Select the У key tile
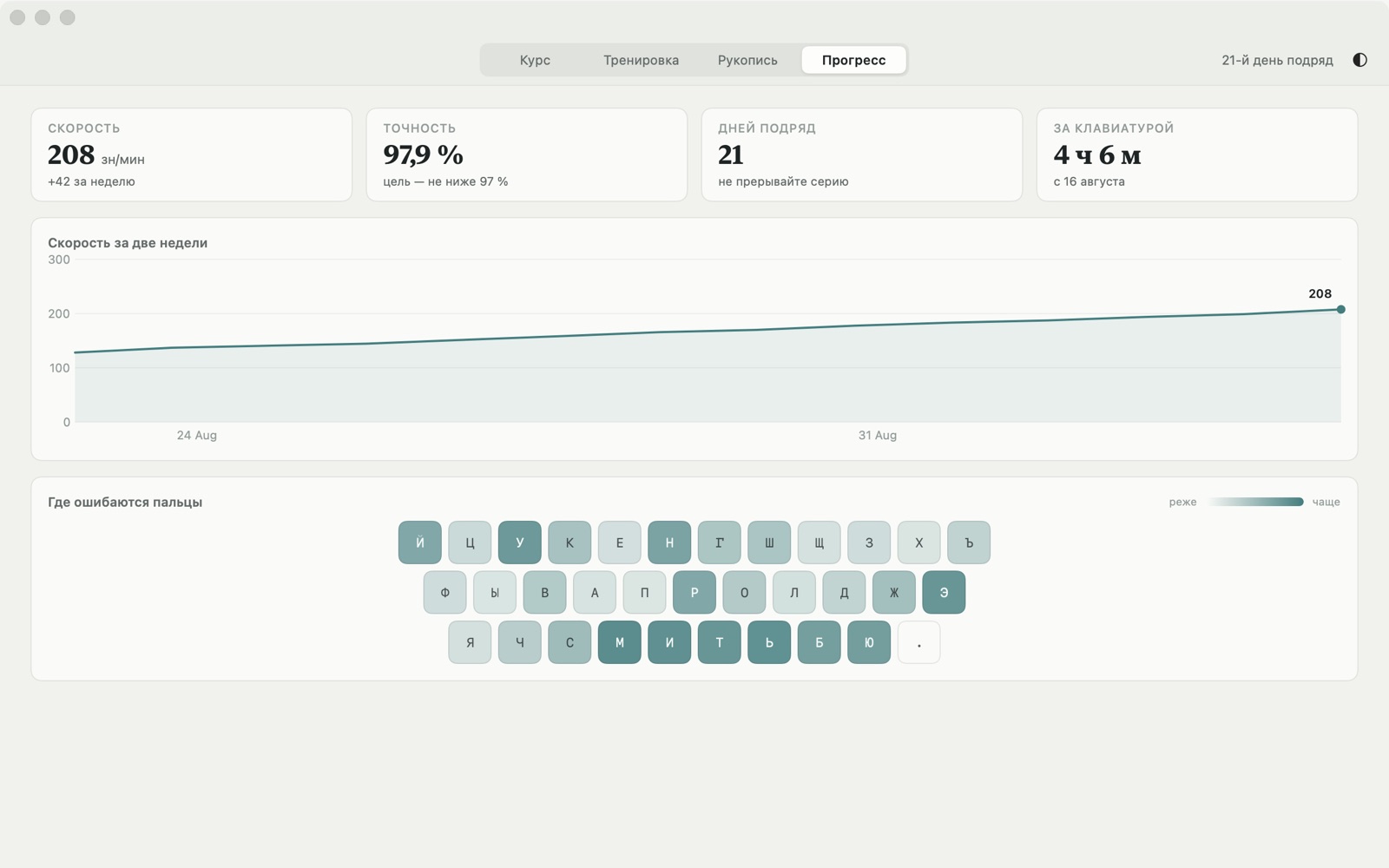The image size is (1389, 868). (520, 542)
